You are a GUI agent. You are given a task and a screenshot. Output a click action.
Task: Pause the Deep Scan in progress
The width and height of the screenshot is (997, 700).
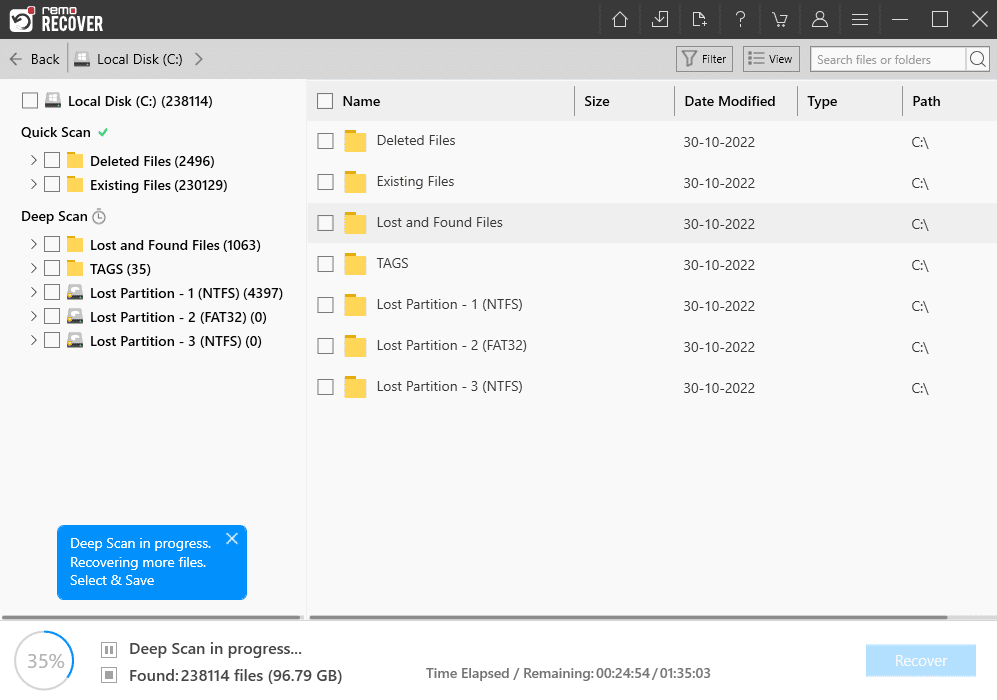(x=108, y=648)
